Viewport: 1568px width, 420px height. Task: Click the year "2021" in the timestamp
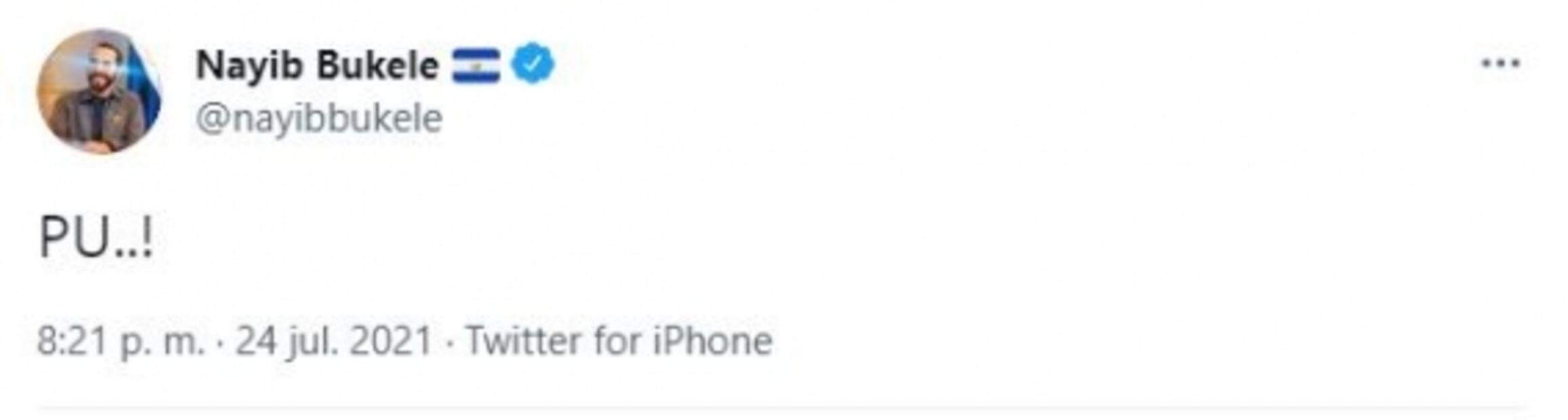coord(391,341)
